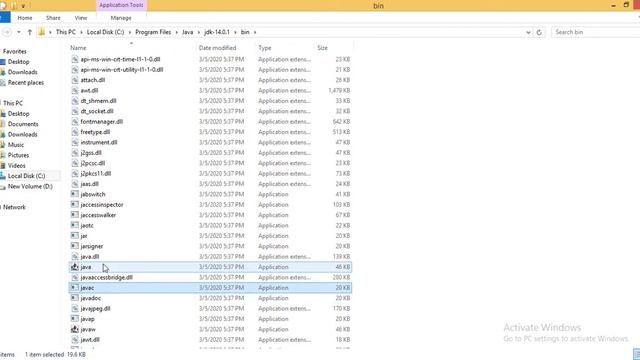
Task: Select the dt_shmem.dll file name
Action: (98, 101)
